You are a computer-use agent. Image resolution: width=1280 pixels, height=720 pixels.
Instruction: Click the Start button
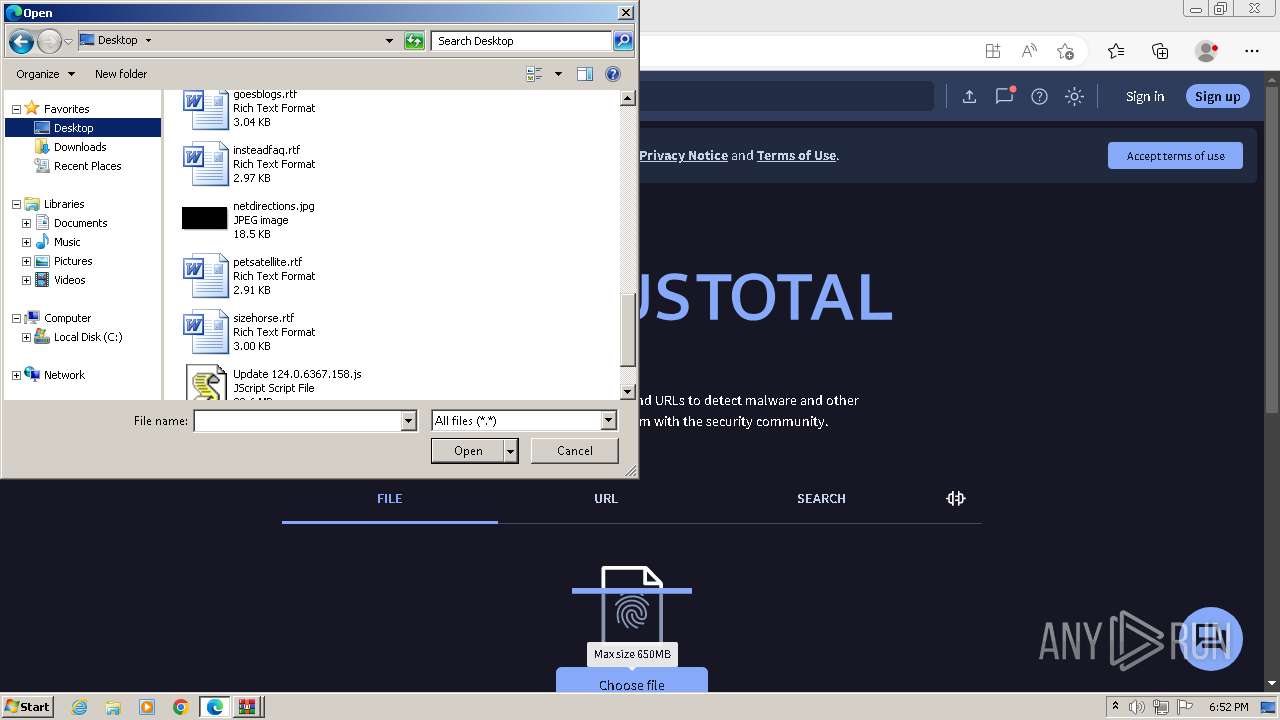[x=27, y=706]
